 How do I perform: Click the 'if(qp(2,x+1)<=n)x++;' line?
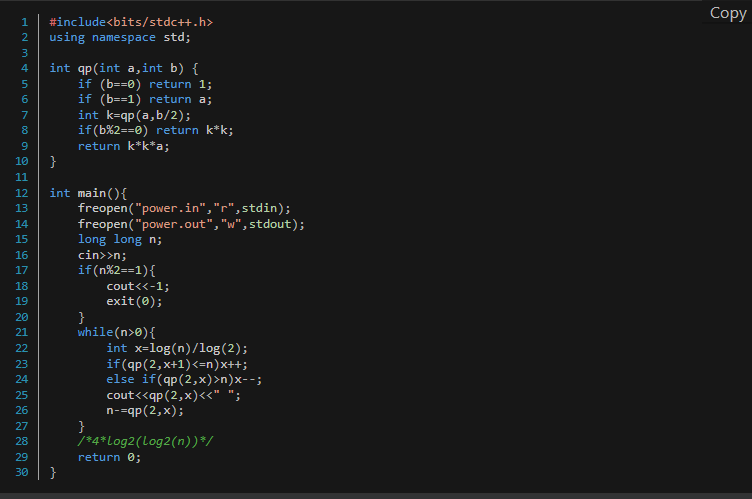pos(177,364)
